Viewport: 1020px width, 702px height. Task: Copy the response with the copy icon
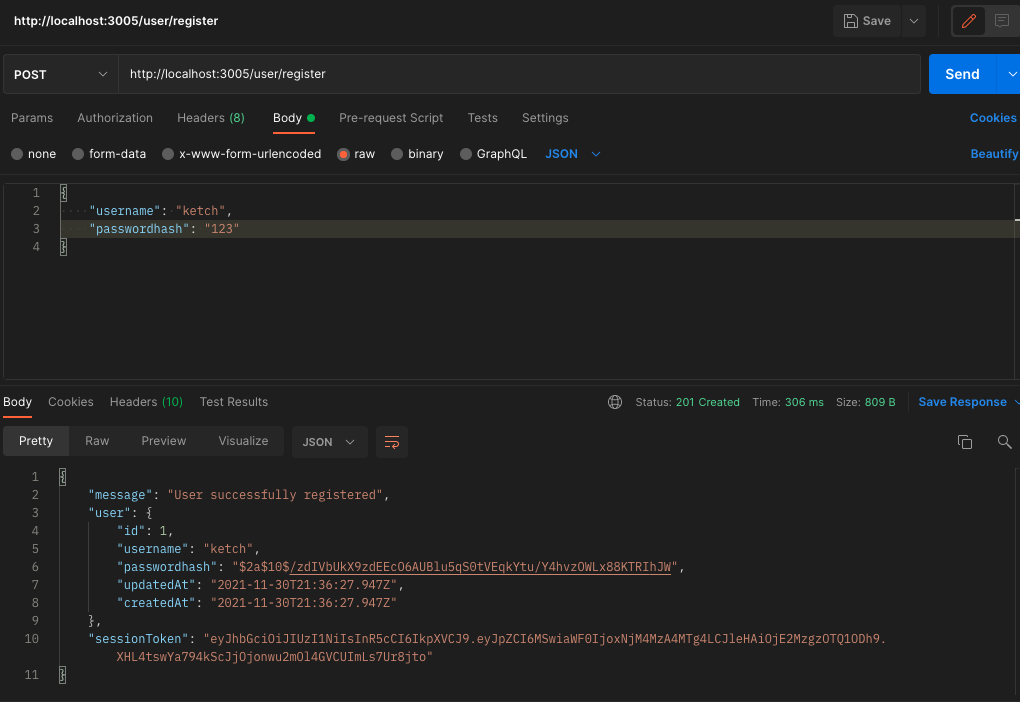click(x=965, y=442)
